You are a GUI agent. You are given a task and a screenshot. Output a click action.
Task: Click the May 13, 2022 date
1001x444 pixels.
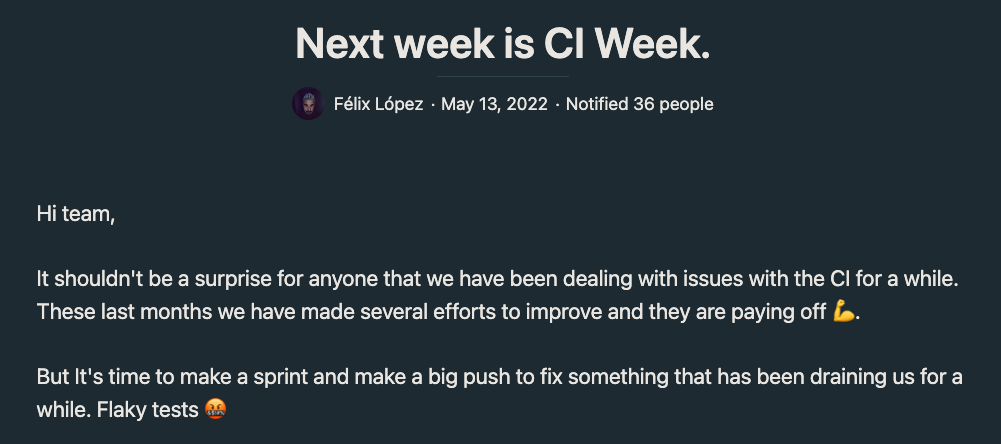[494, 104]
